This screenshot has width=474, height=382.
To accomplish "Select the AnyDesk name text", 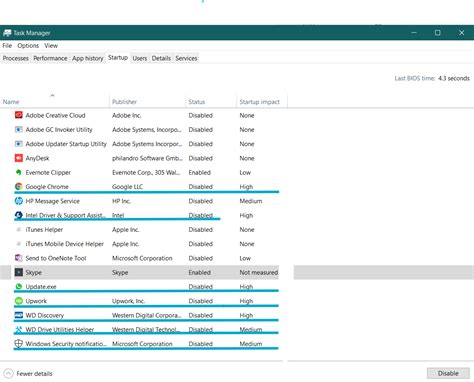I will [37, 158].
